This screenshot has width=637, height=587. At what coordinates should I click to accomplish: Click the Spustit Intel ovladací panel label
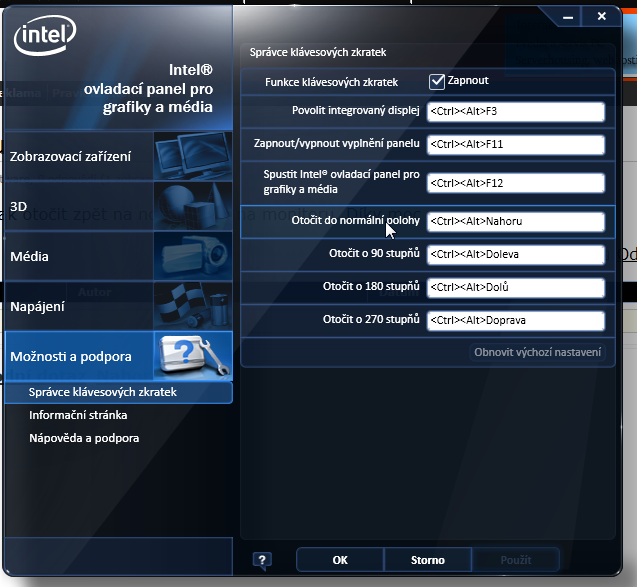point(341,182)
